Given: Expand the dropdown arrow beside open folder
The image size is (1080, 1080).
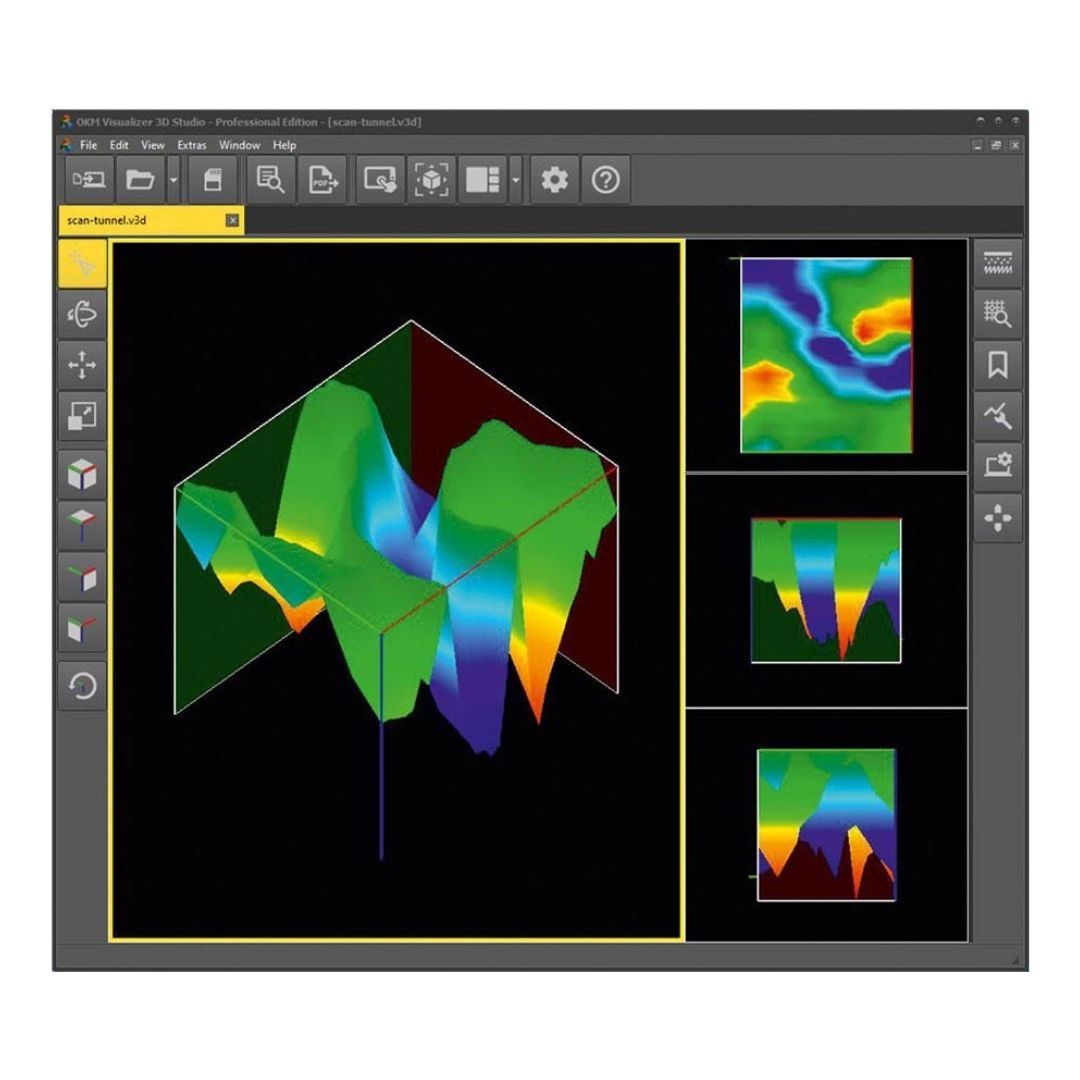Looking at the screenshot, I should coord(174,180).
